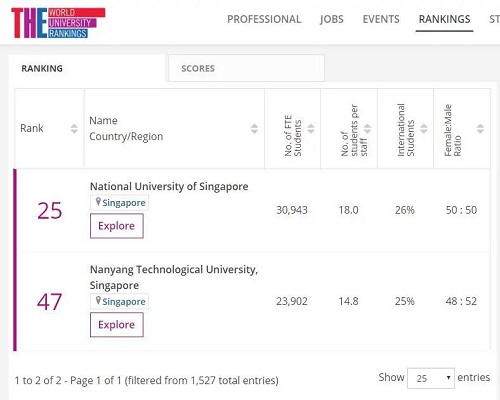Screen dimensions: 500x400
Task: Sort table by Rank column arrows
Action: 74,129
